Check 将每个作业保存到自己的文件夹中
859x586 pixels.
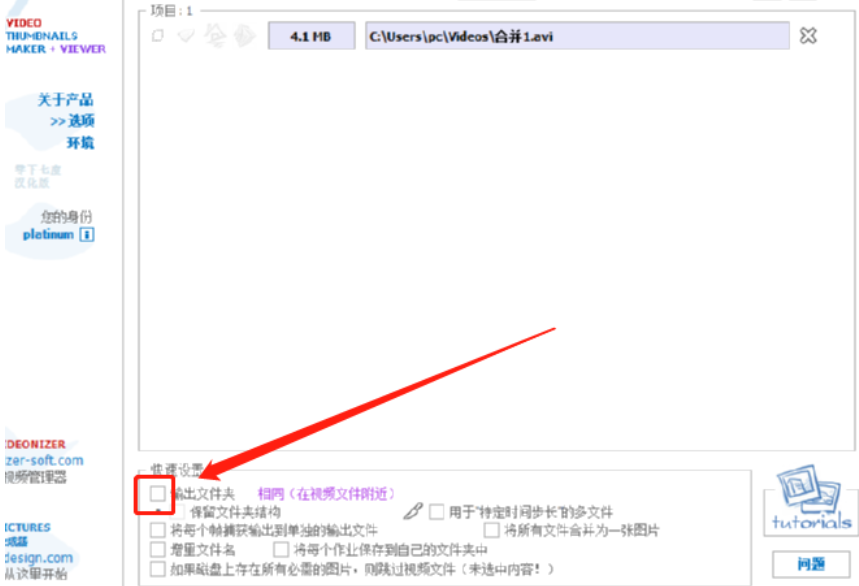281,549
